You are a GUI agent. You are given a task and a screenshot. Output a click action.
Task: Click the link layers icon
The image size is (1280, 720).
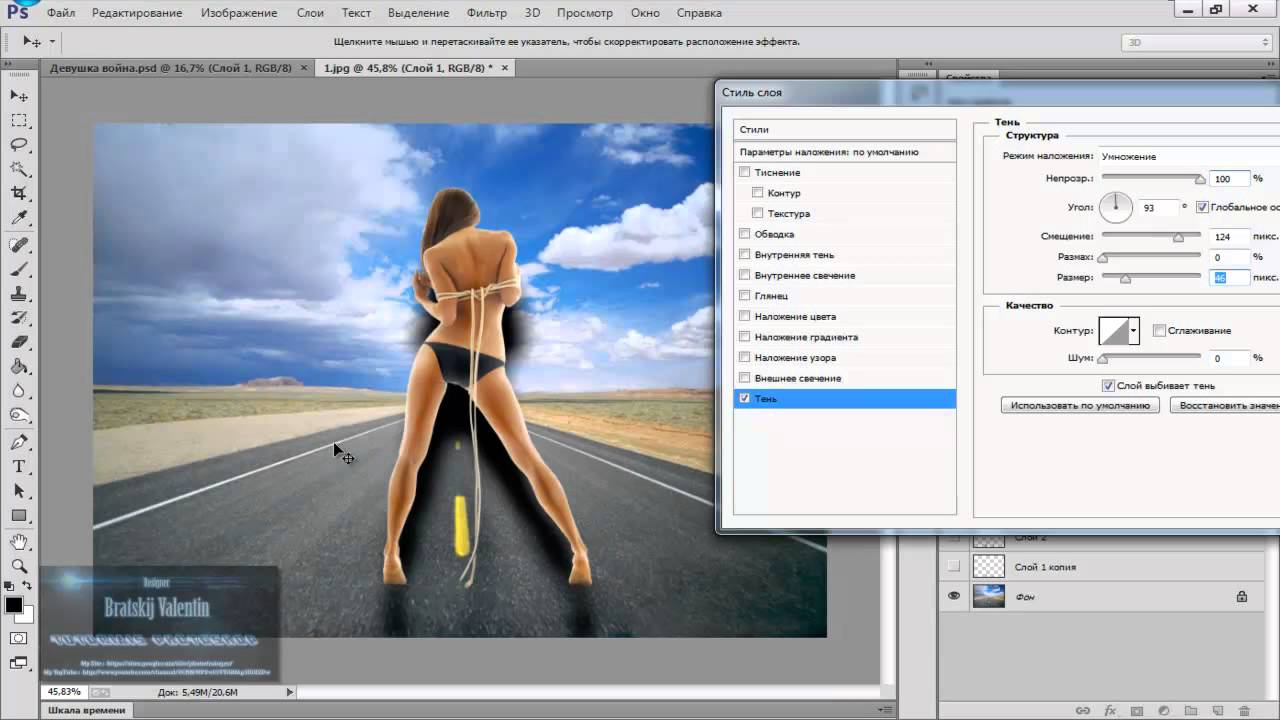pyautogui.click(x=1083, y=710)
